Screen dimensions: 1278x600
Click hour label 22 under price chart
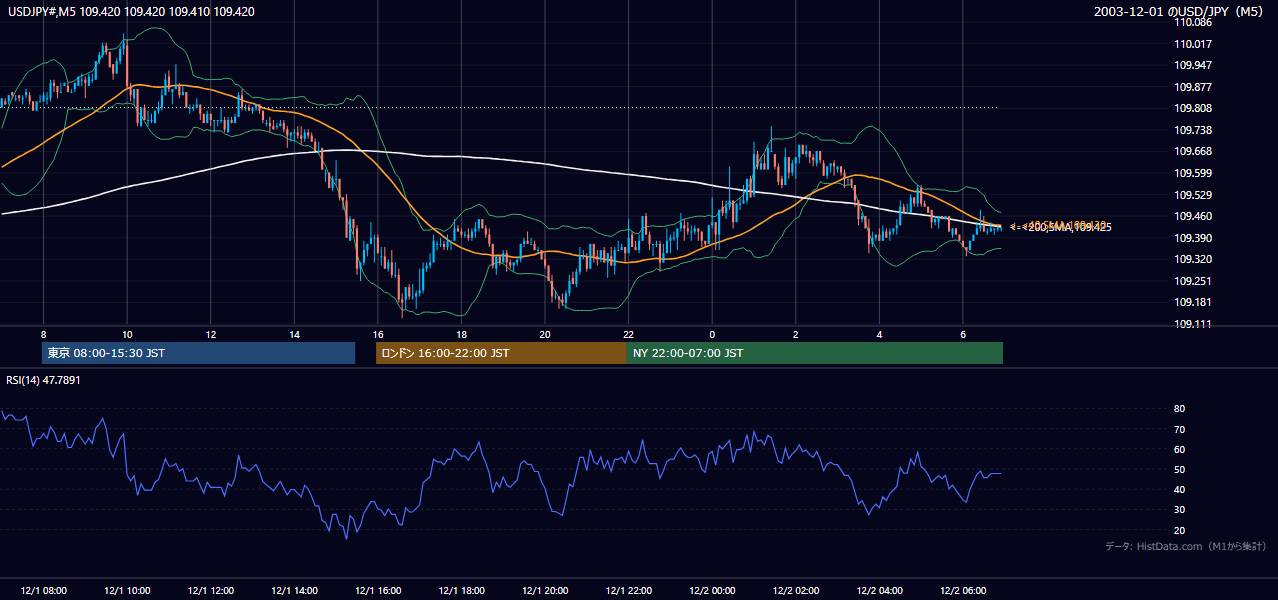[628, 334]
